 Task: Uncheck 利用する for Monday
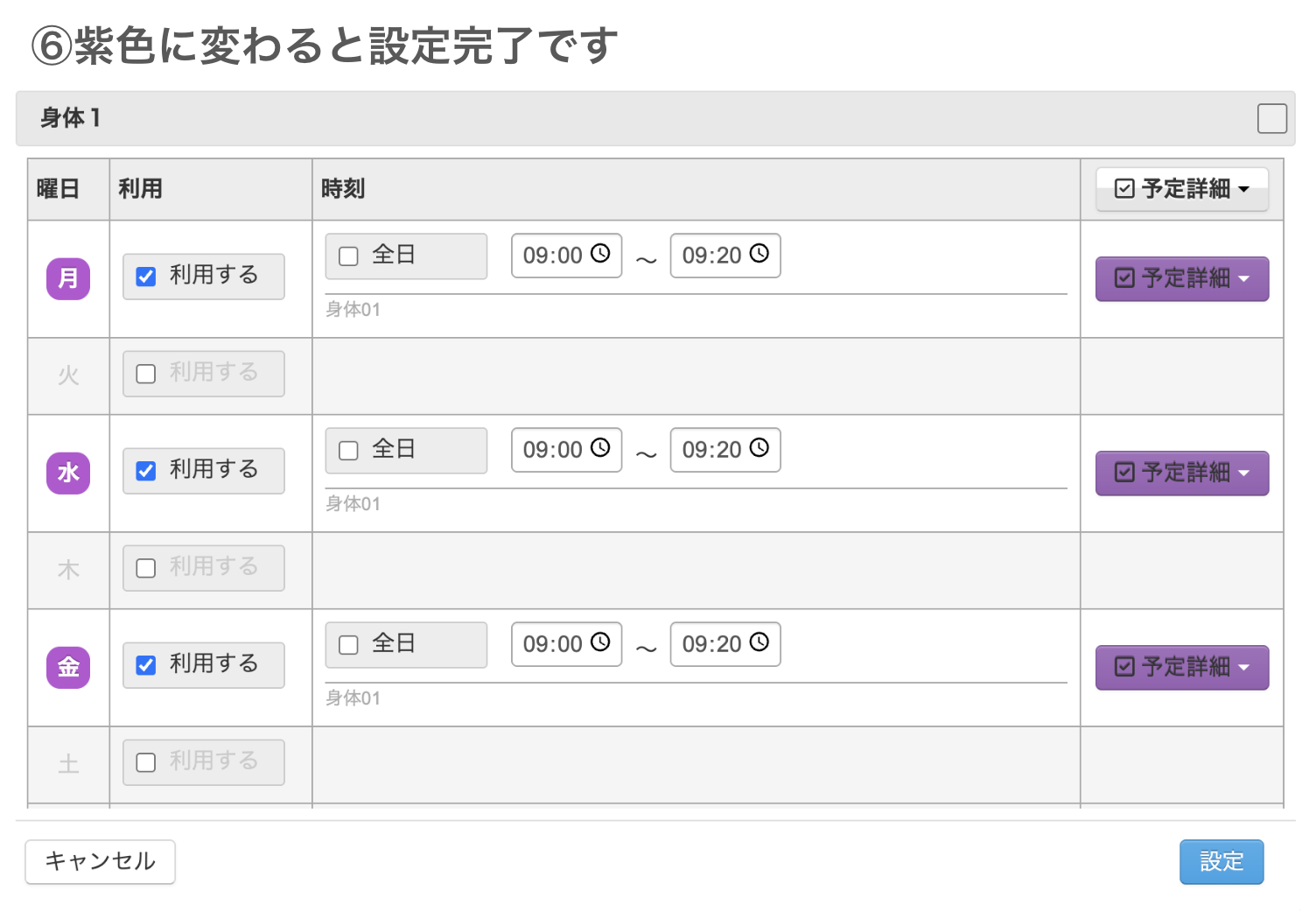pyautogui.click(x=145, y=276)
